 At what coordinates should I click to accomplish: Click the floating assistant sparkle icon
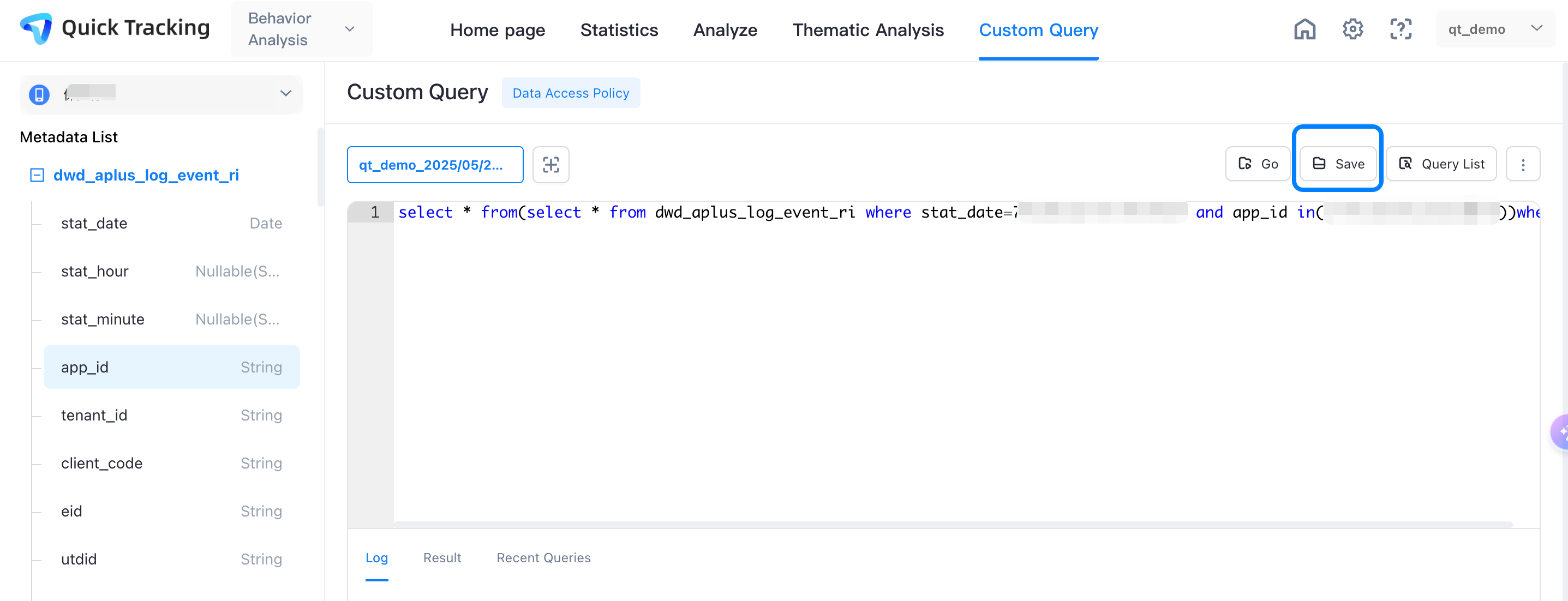pos(1561,432)
